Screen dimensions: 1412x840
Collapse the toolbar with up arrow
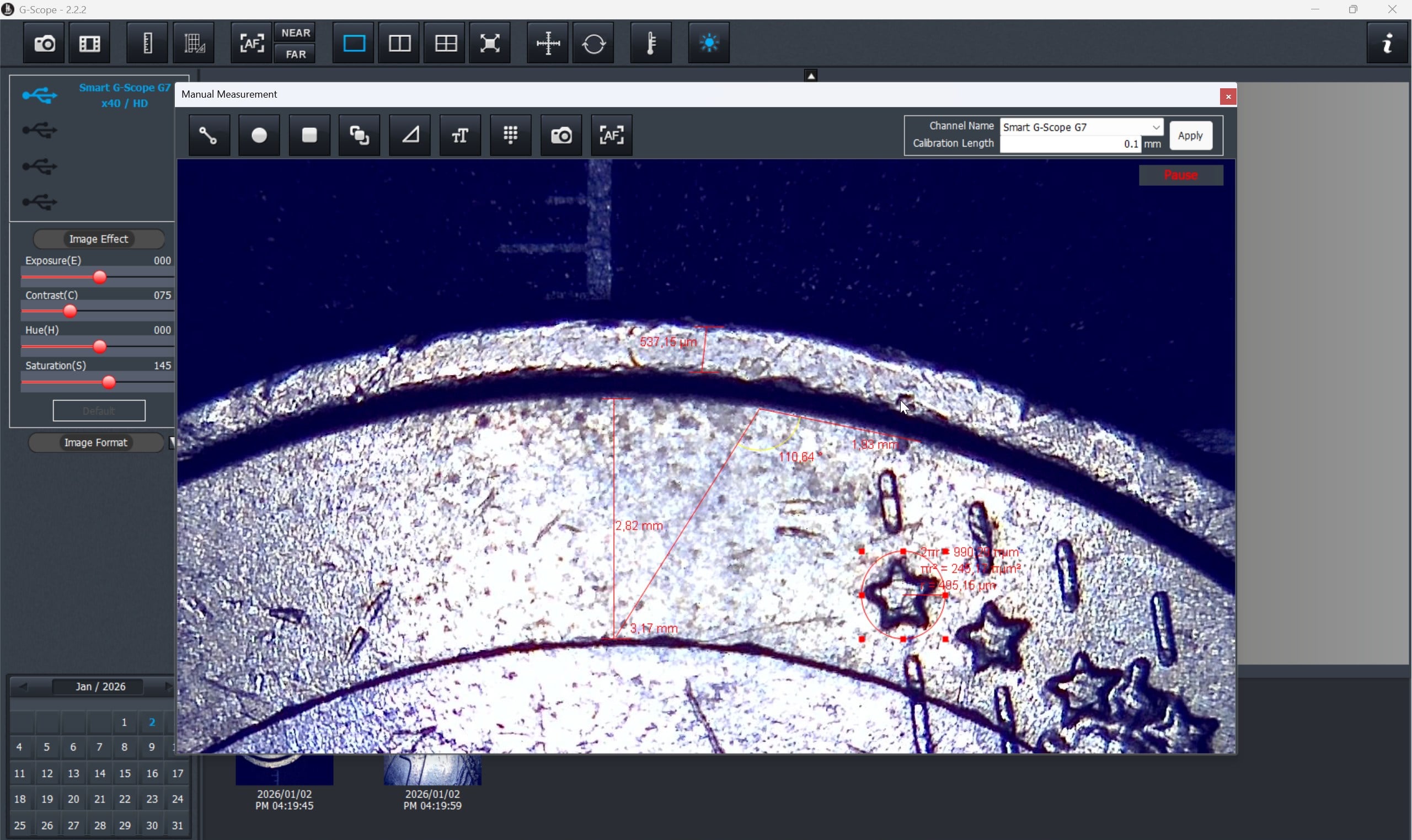click(811, 76)
